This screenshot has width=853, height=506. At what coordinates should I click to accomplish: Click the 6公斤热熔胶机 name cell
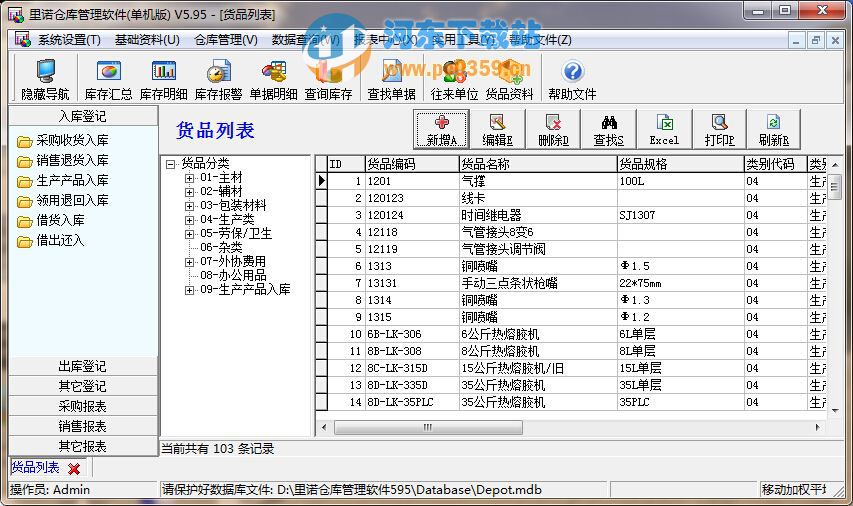tap(537, 334)
